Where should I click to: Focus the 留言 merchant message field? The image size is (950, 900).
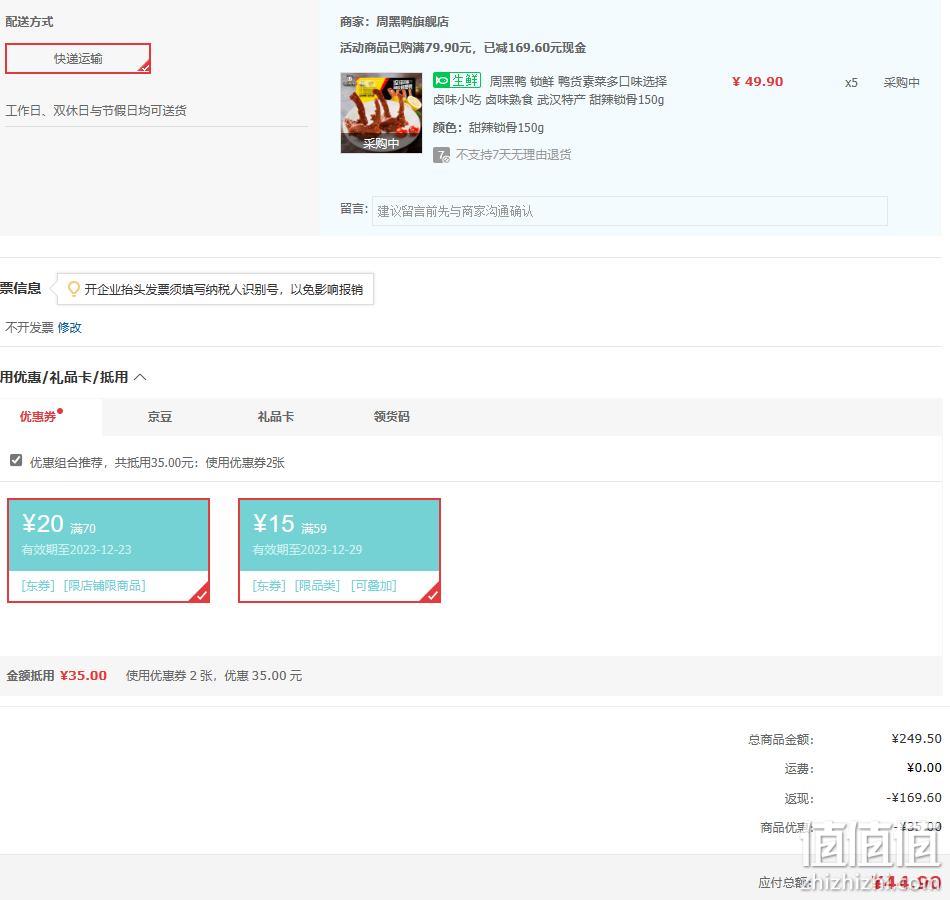click(x=629, y=211)
